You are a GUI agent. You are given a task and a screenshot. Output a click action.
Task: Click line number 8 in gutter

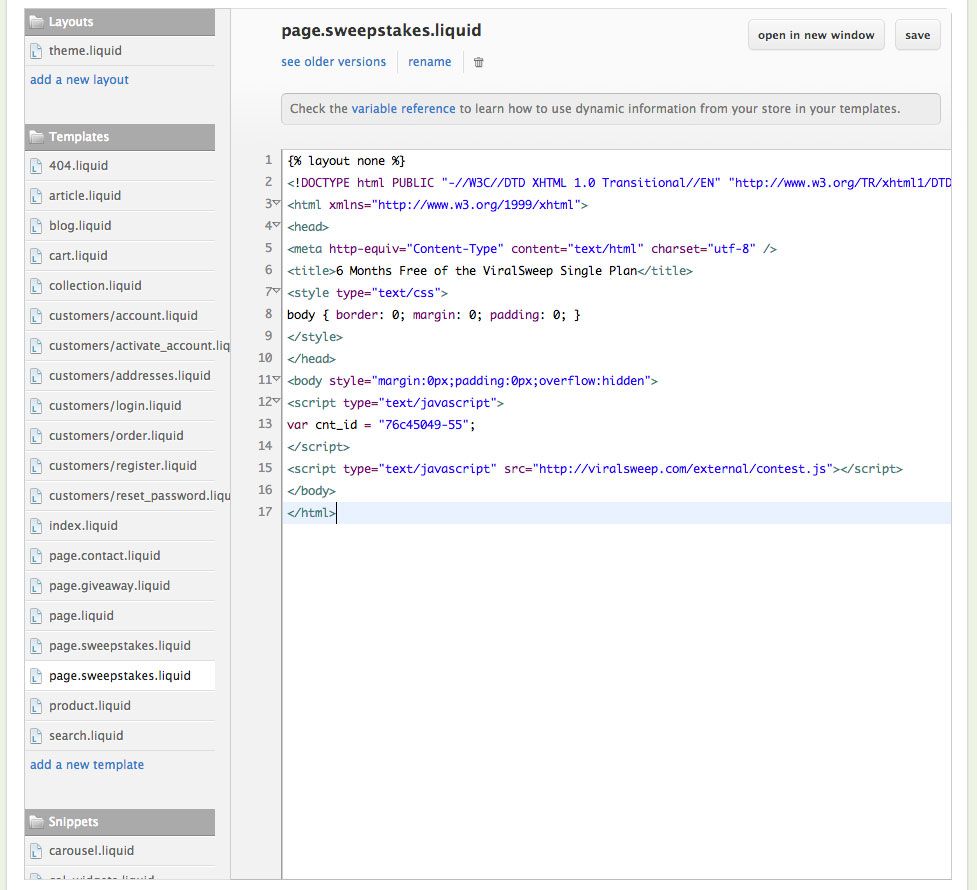click(x=269, y=313)
